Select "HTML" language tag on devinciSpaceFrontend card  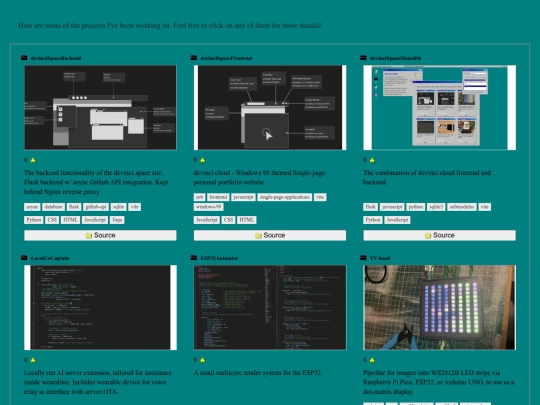coord(247,220)
